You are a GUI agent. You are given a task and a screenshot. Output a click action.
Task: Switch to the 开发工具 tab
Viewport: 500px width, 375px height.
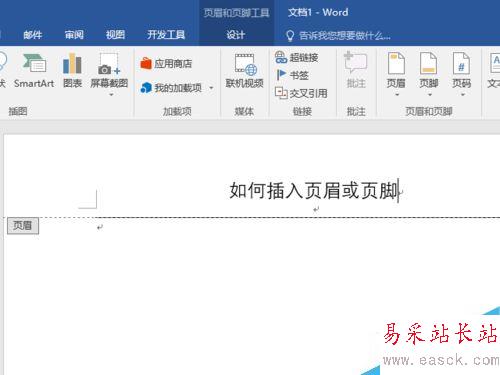click(166, 35)
